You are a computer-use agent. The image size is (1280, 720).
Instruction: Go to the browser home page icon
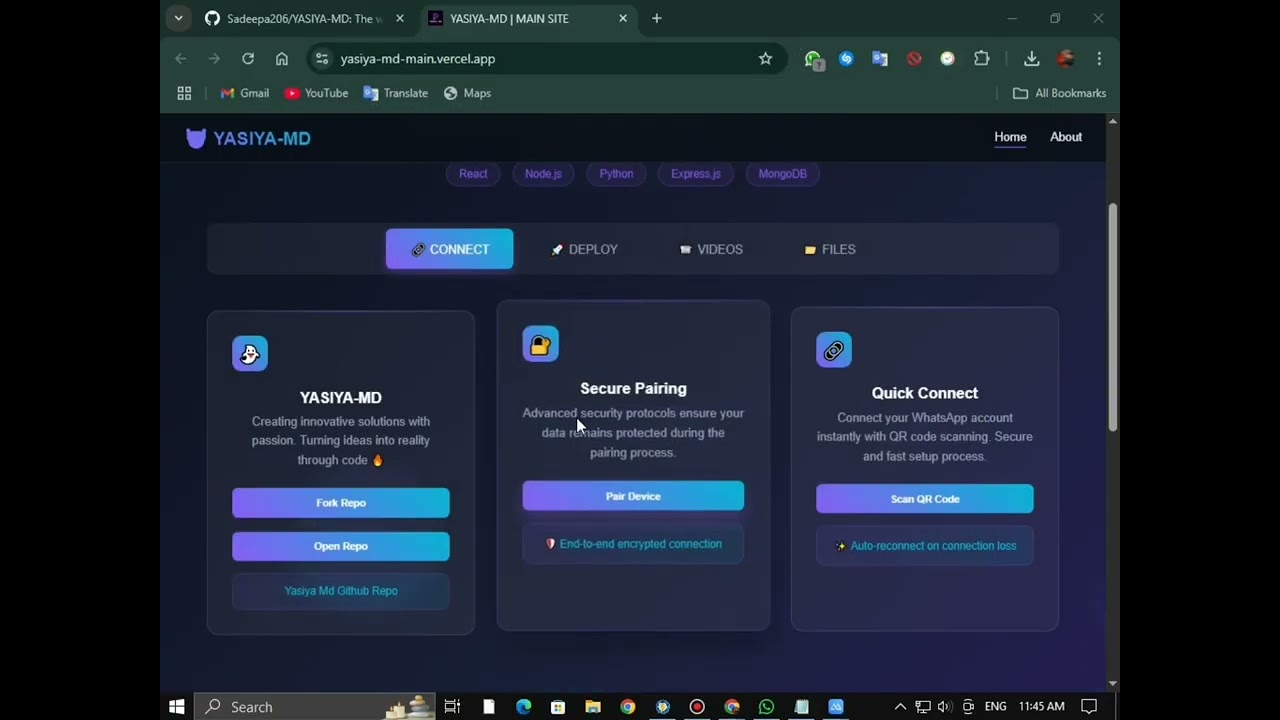pos(282,59)
